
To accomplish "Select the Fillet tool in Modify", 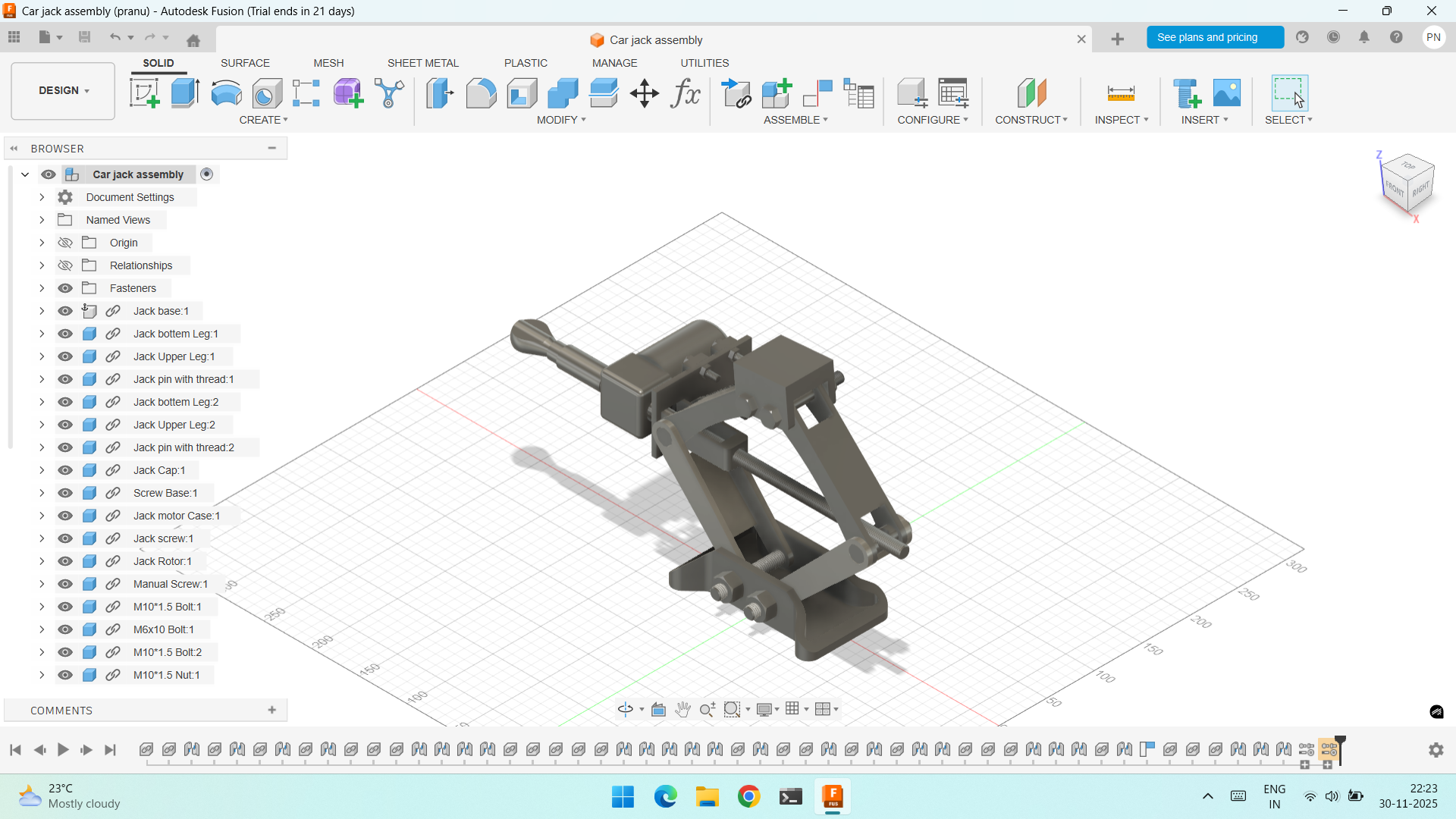I will click(481, 93).
